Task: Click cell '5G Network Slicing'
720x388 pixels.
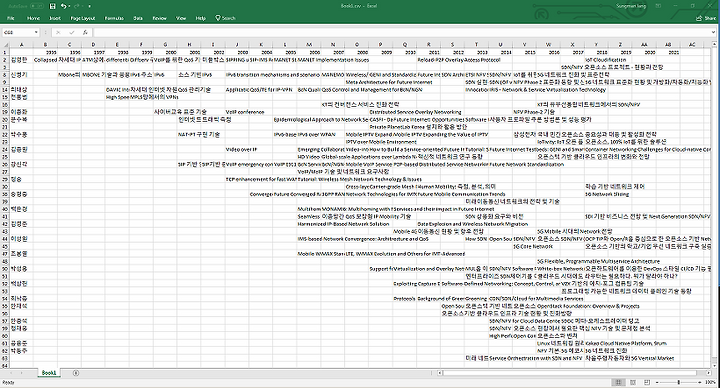Action: click(607, 194)
